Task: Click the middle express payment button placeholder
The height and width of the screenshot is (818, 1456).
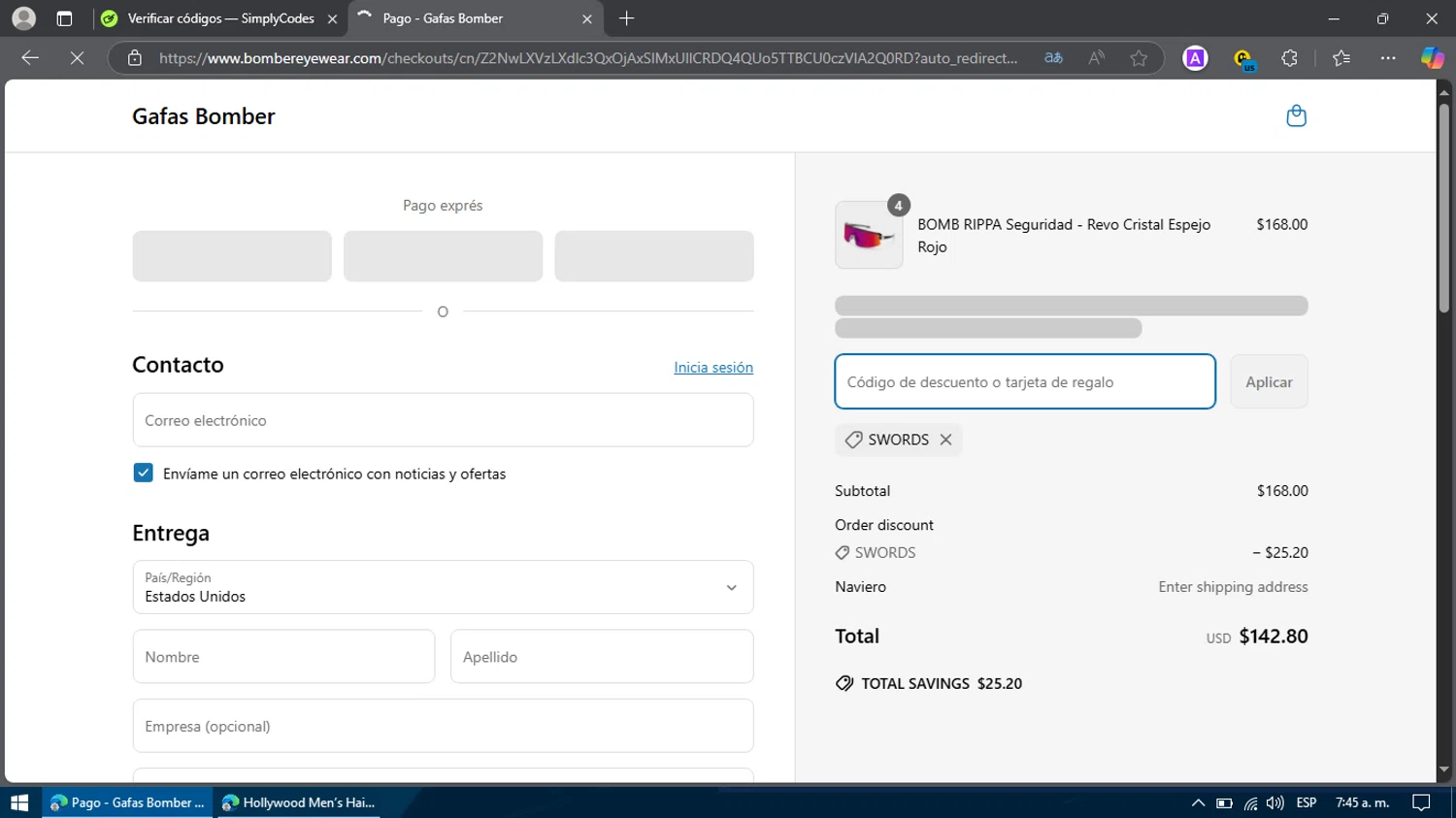Action: click(x=443, y=256)
